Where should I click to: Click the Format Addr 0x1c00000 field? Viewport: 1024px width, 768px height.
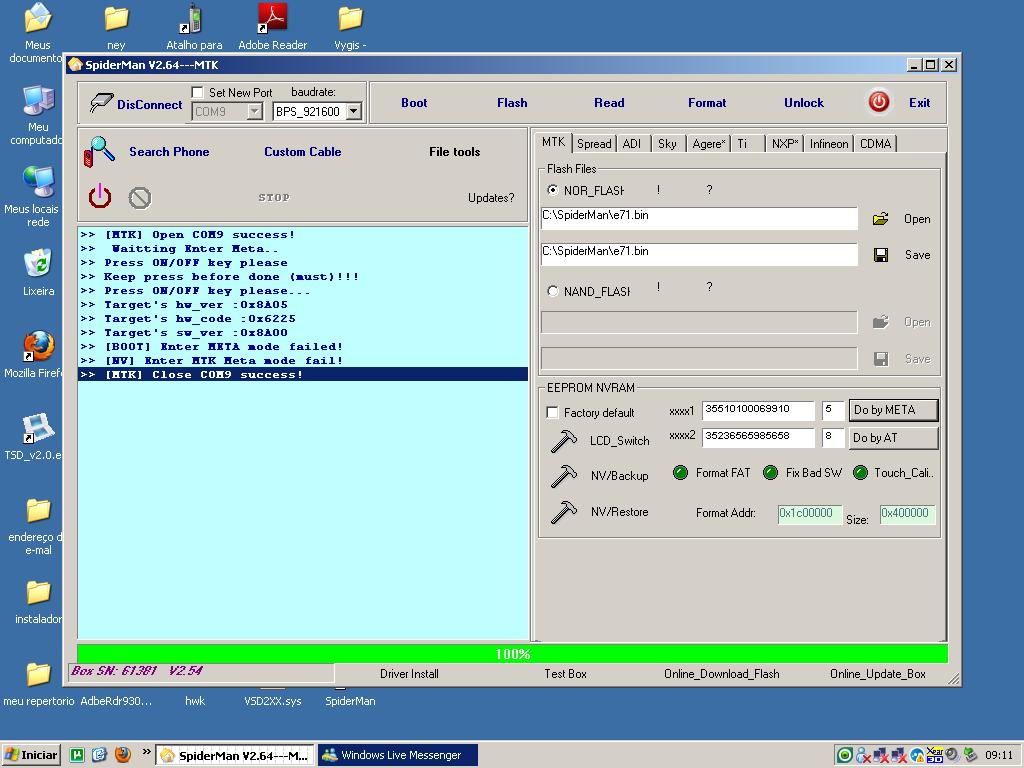[x=810, y=513]
